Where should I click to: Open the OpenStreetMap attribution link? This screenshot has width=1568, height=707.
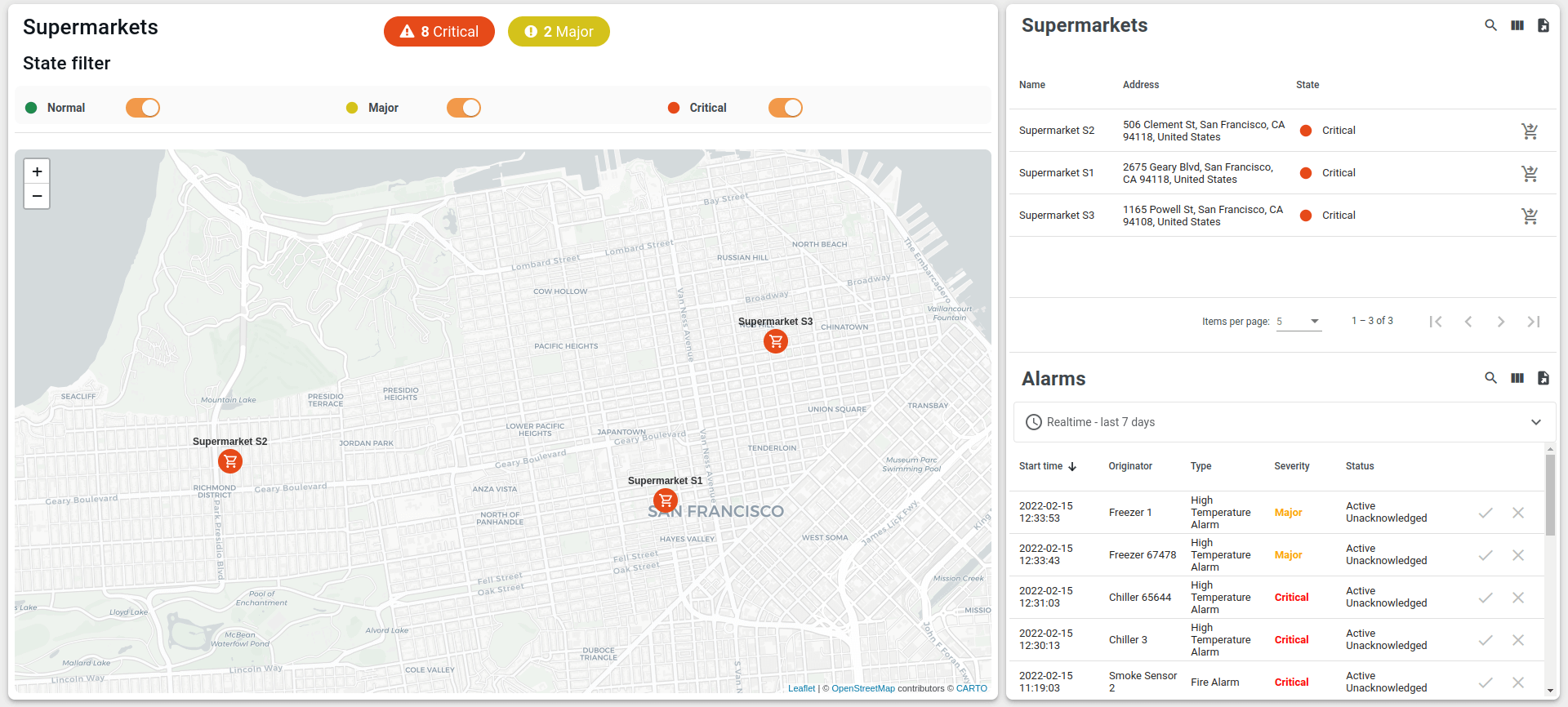pyautogui.click(x=862, y=688)
